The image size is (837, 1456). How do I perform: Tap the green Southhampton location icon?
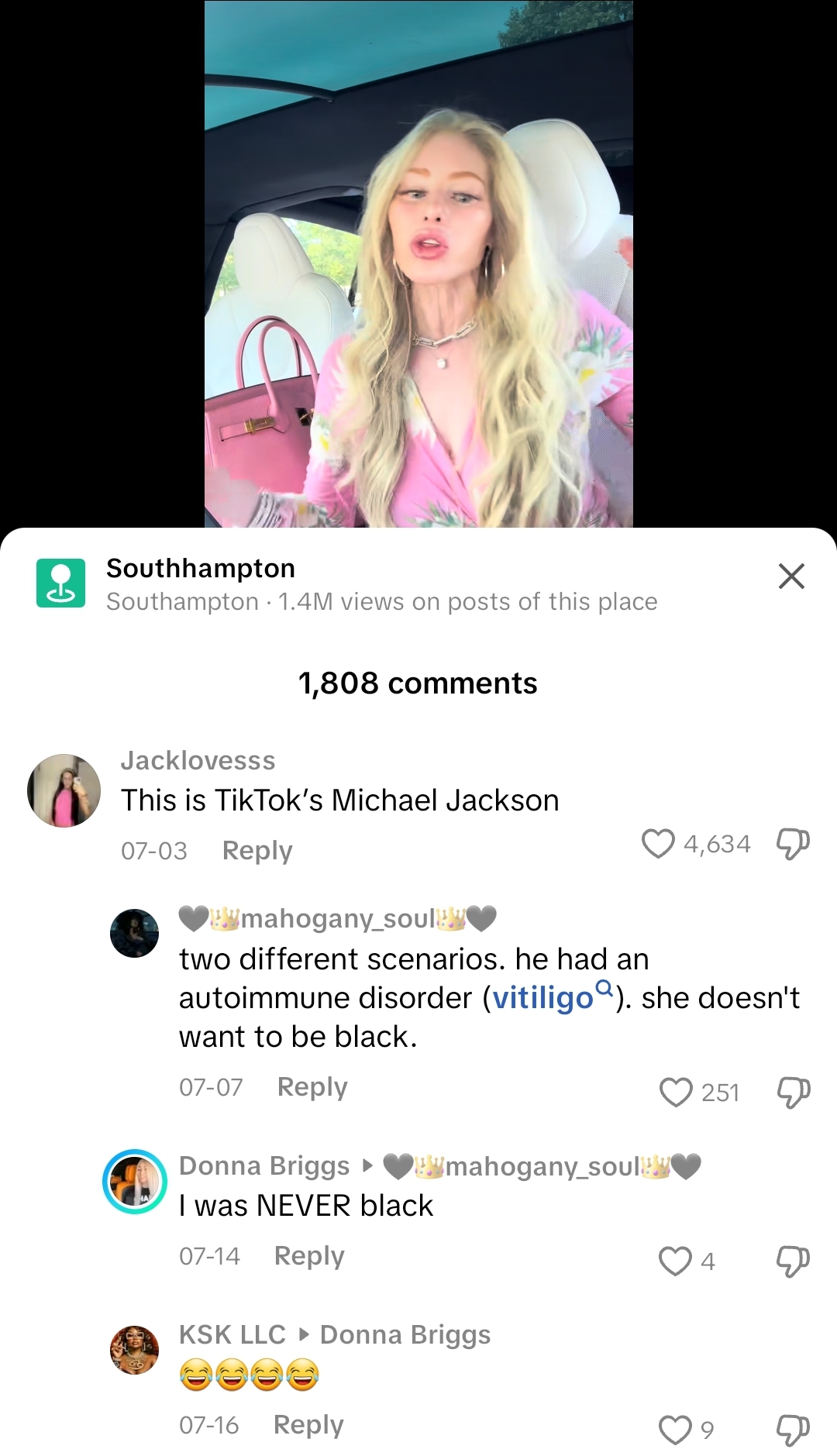(60, 583)
